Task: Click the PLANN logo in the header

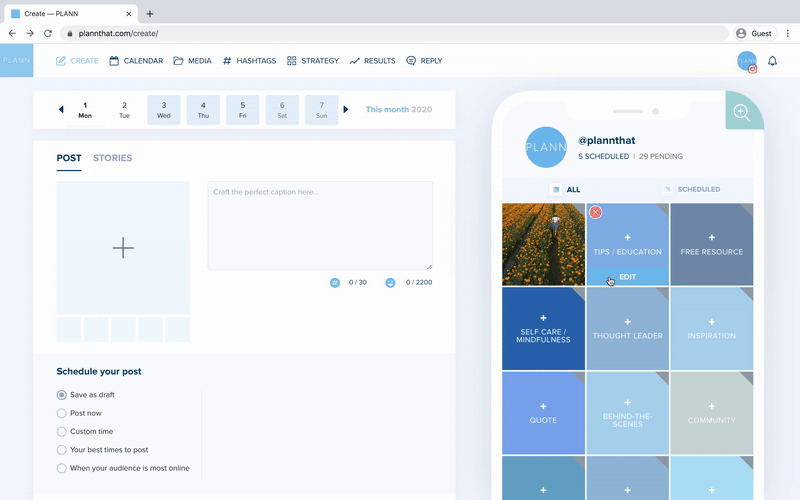Action: pos(16,60)
